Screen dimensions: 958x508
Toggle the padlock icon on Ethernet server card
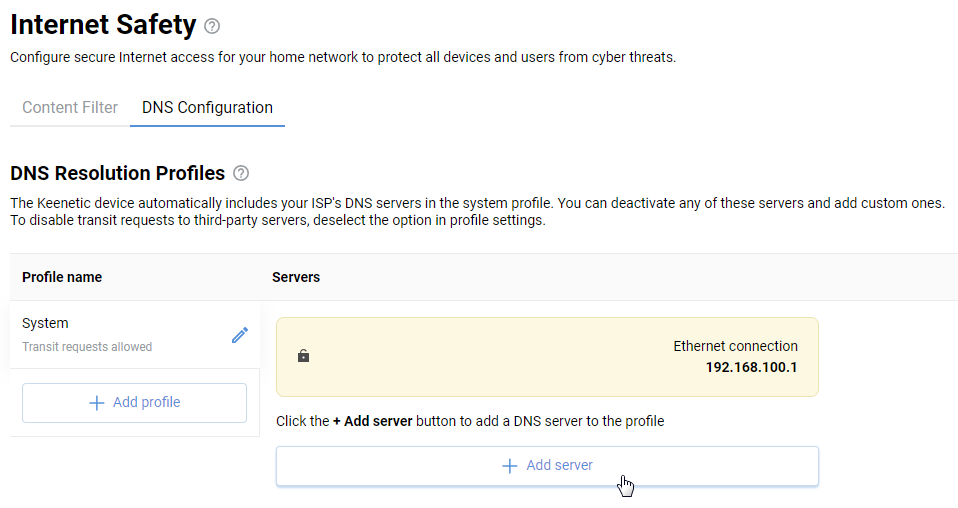pyautogui.click(x=304, y=356)
